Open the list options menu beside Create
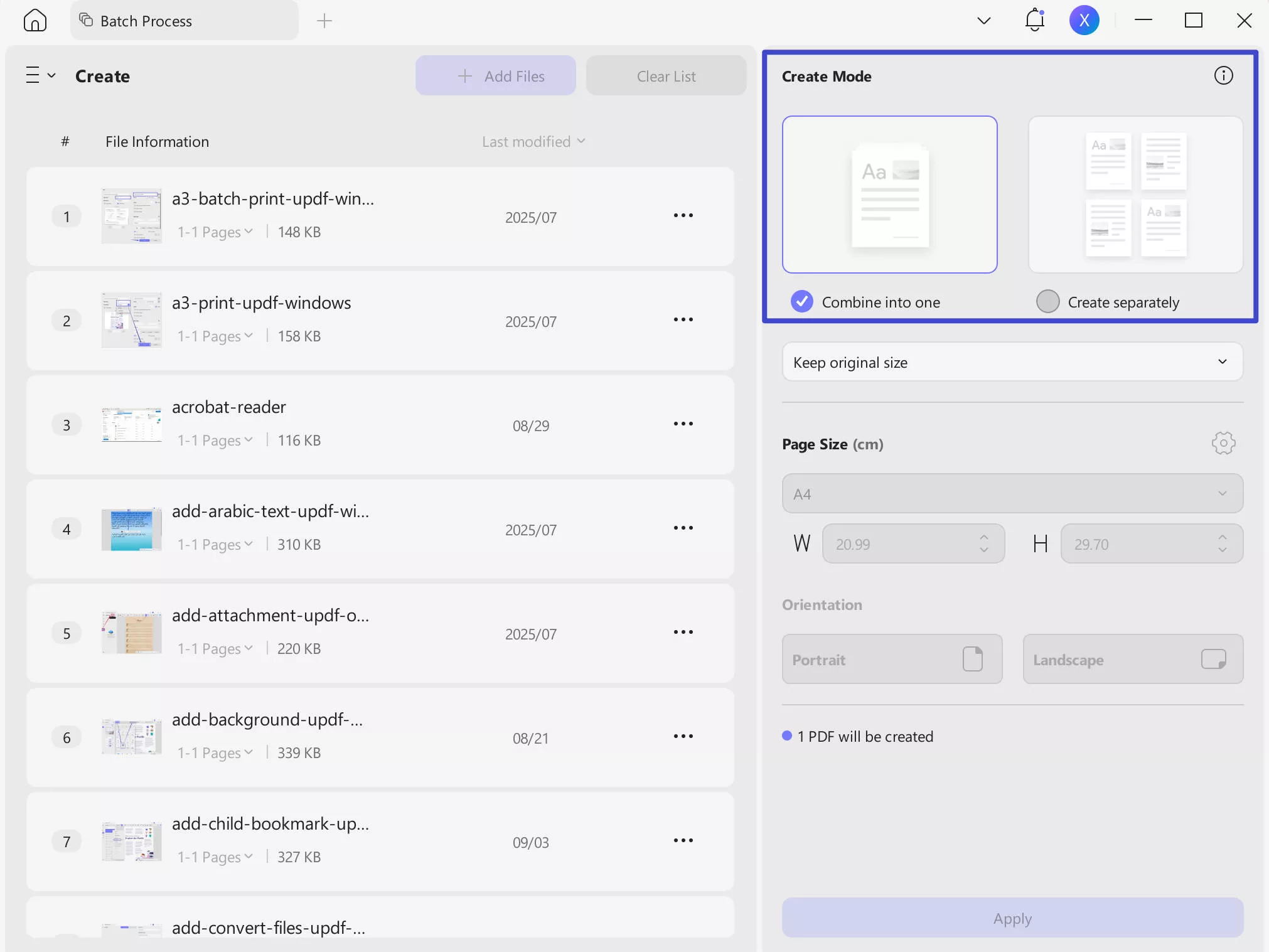Image resolution: width=1269 pixels, height=952 pixels. click(x=39, y=75)
